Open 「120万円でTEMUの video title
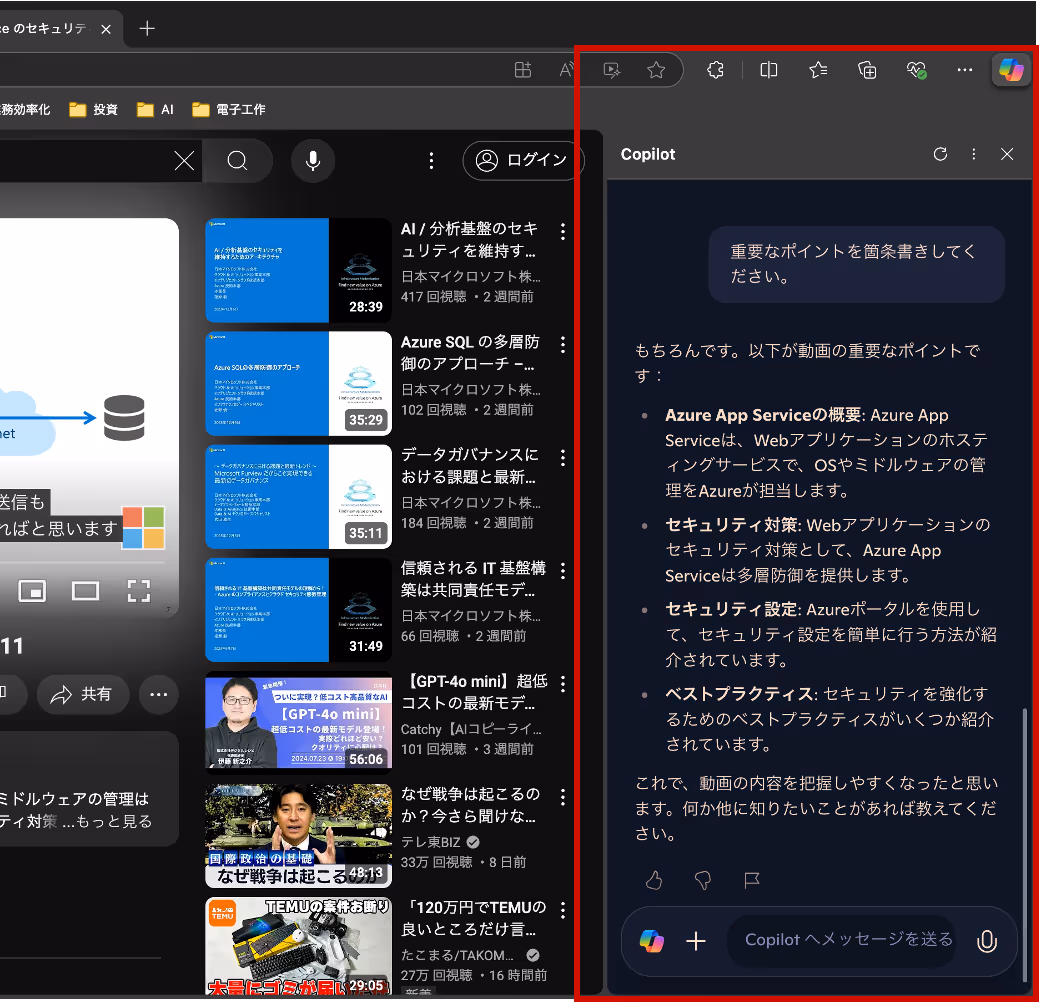The width and height of the screenshot is (1040, 1002). point(474,918)
